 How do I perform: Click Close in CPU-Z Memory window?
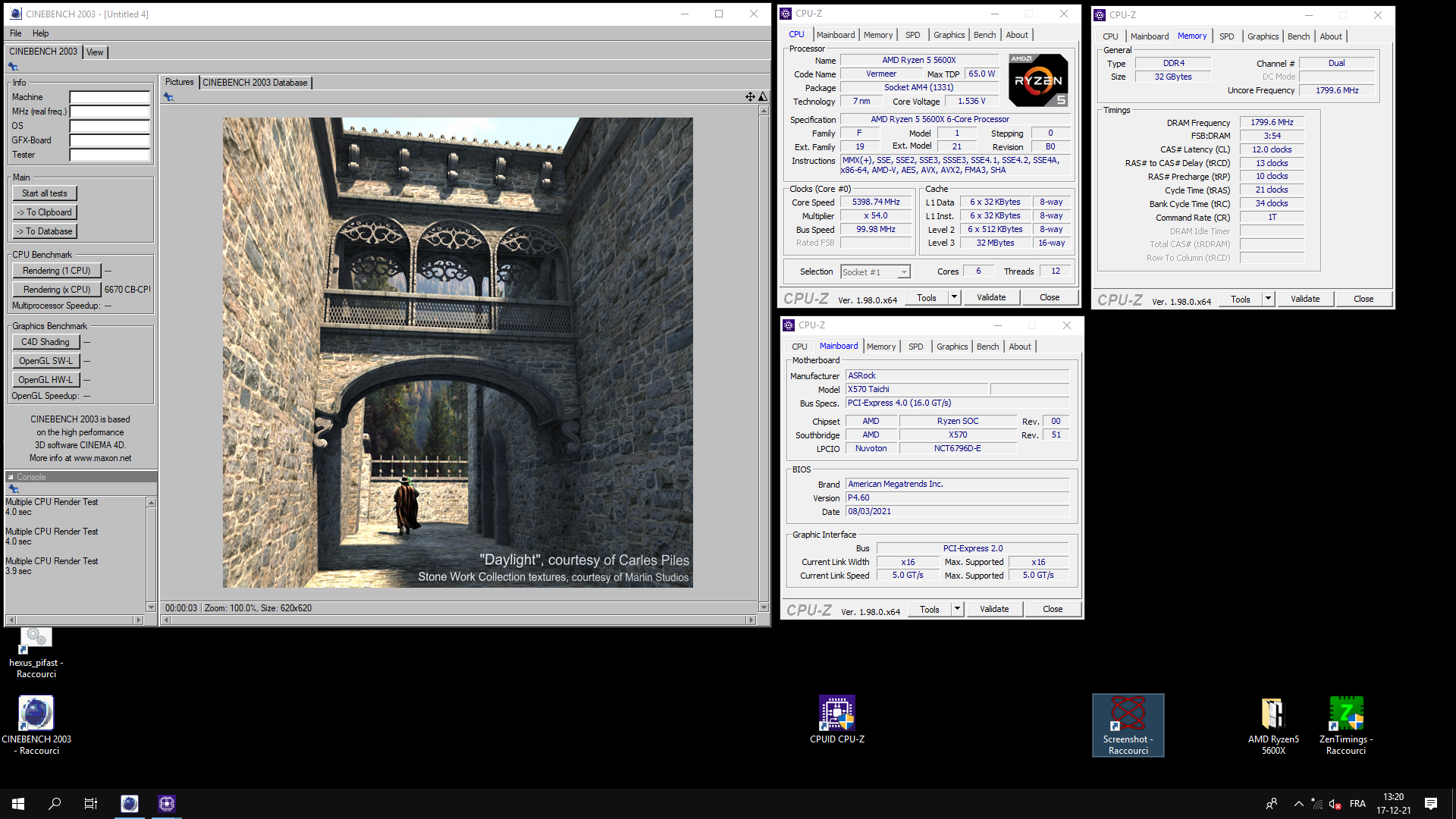coord(1363,299)
